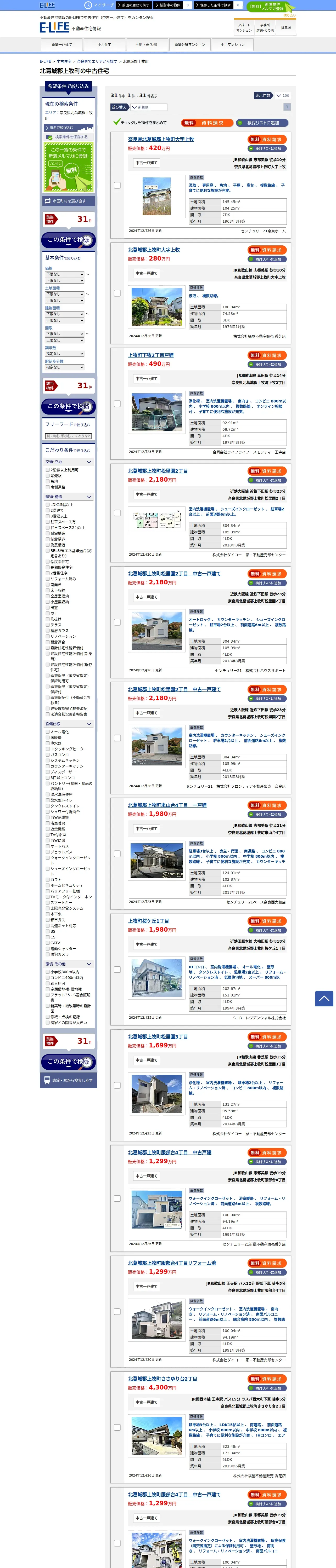The width and height of the screenshot is (336, 1568).
Task: Check the box for 大字上牧 420万円 listing
Action: (x=117, y=186)
